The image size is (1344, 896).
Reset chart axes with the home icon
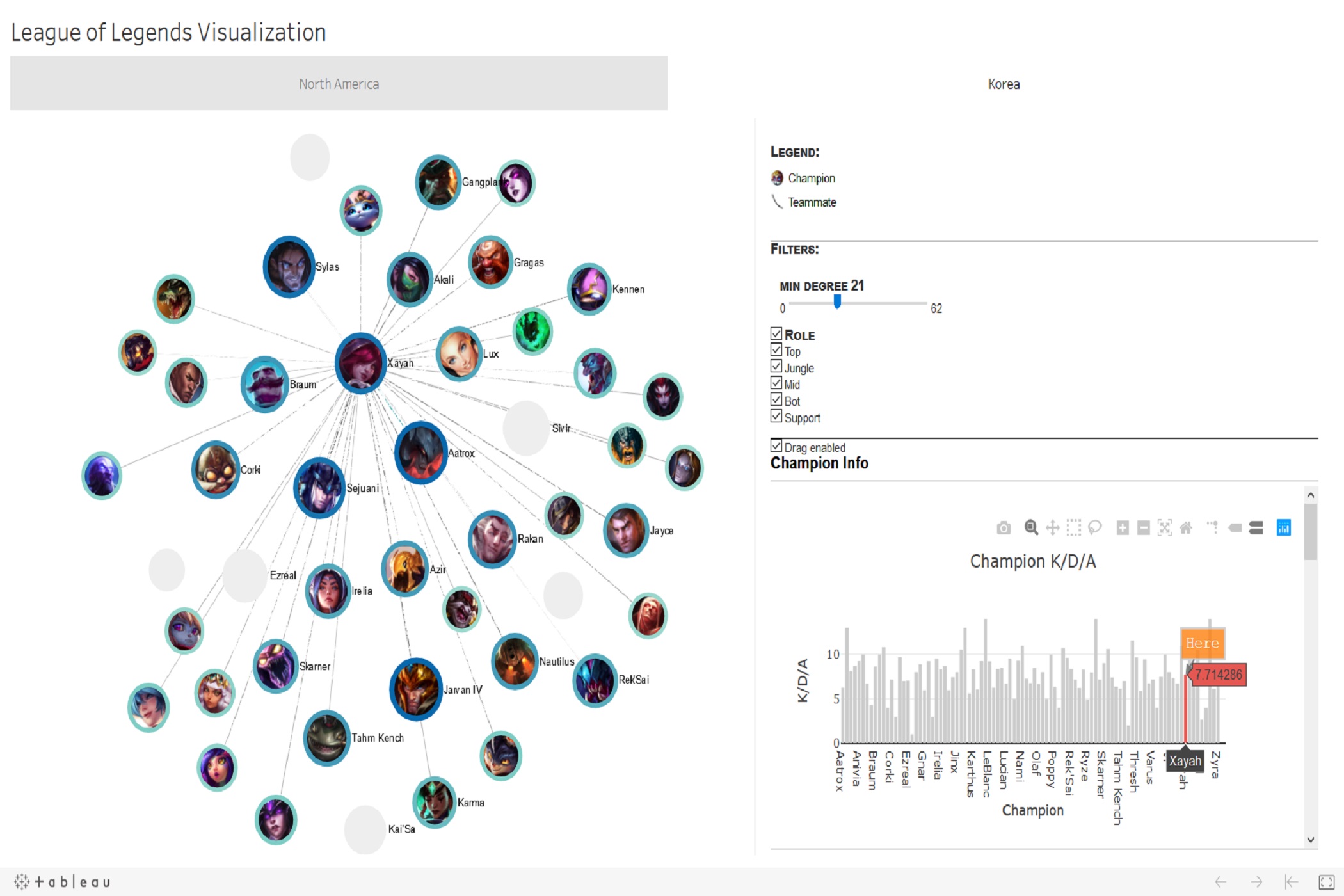tap(1186, 528)
